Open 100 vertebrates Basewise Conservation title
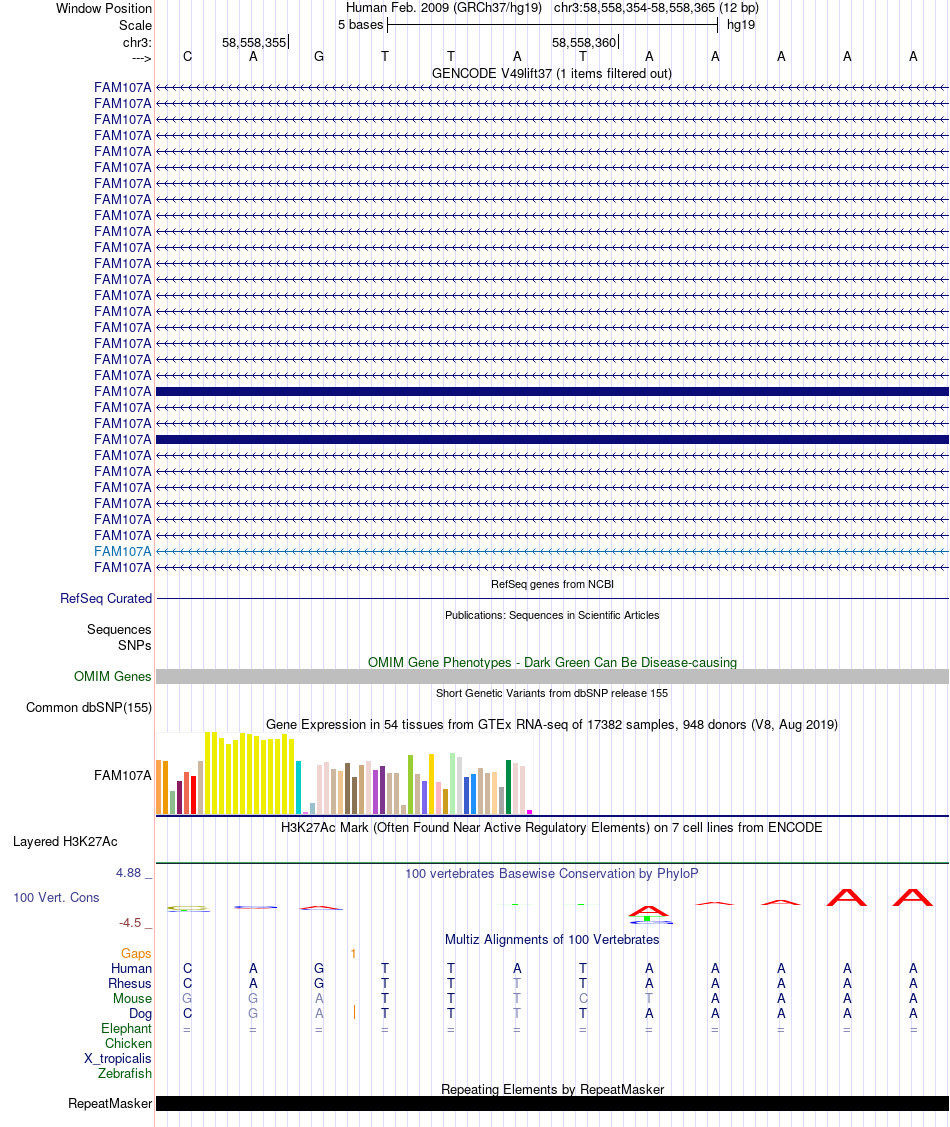The image size is (950, 1127). [x=552, y=873]
